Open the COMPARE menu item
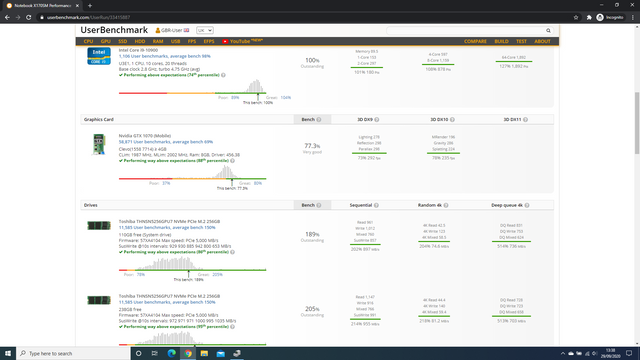This screenshot has height=360, width=640. click(x=475, y=41)
